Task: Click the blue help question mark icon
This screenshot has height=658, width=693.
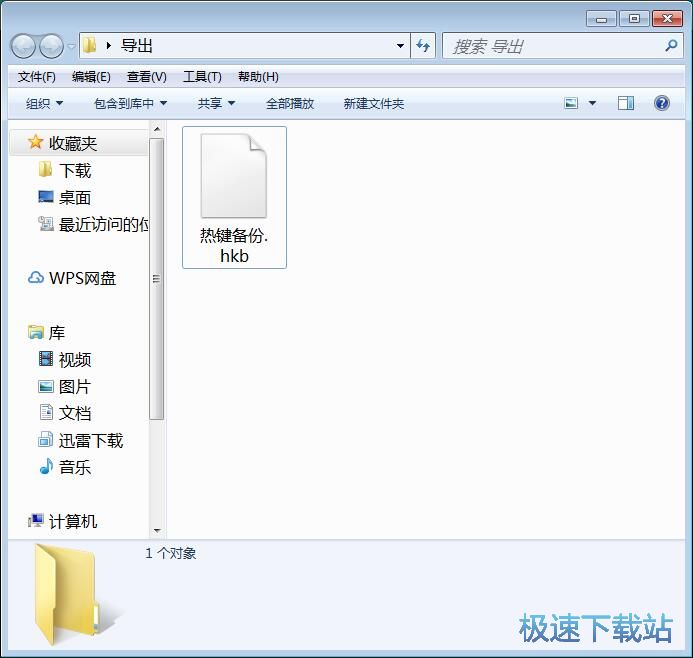Action: click(x=662, y=103)
